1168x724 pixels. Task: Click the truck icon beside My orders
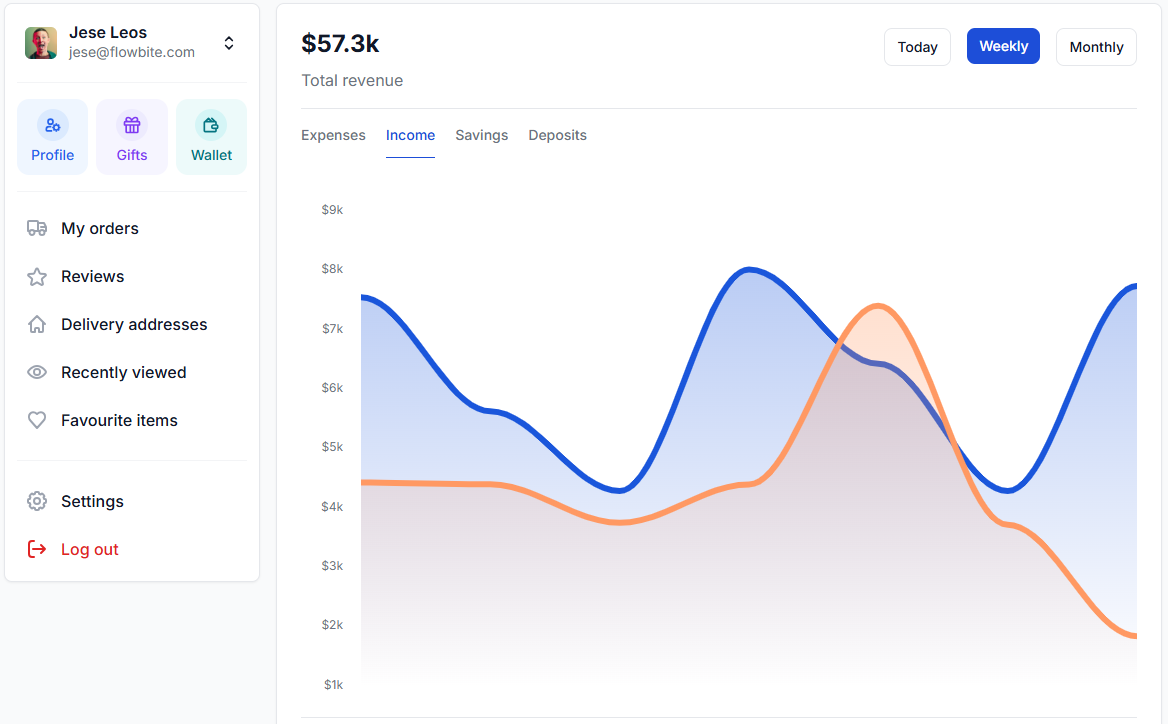[x=37, y=228]
